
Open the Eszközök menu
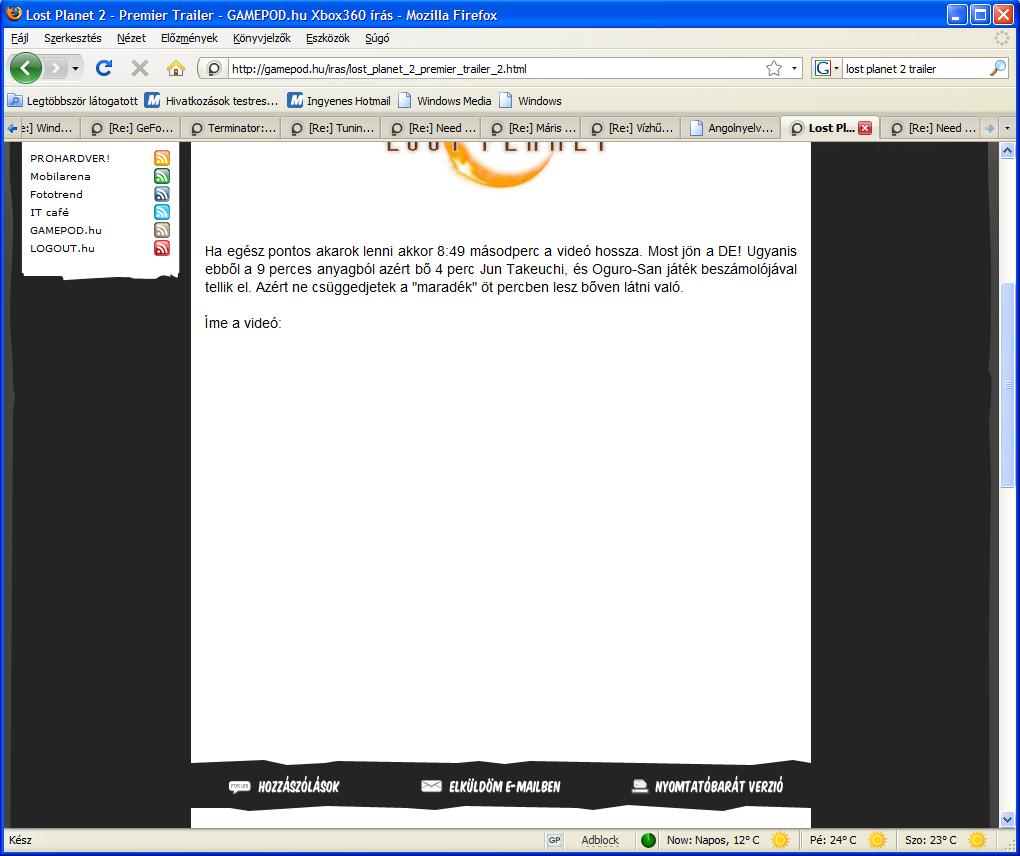coord(328,38)
